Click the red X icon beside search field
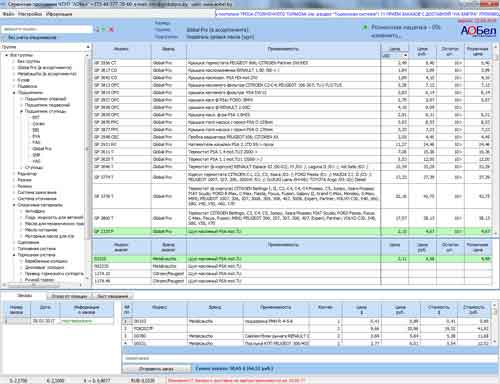This screenshot has height=384, width=500. 111,29
